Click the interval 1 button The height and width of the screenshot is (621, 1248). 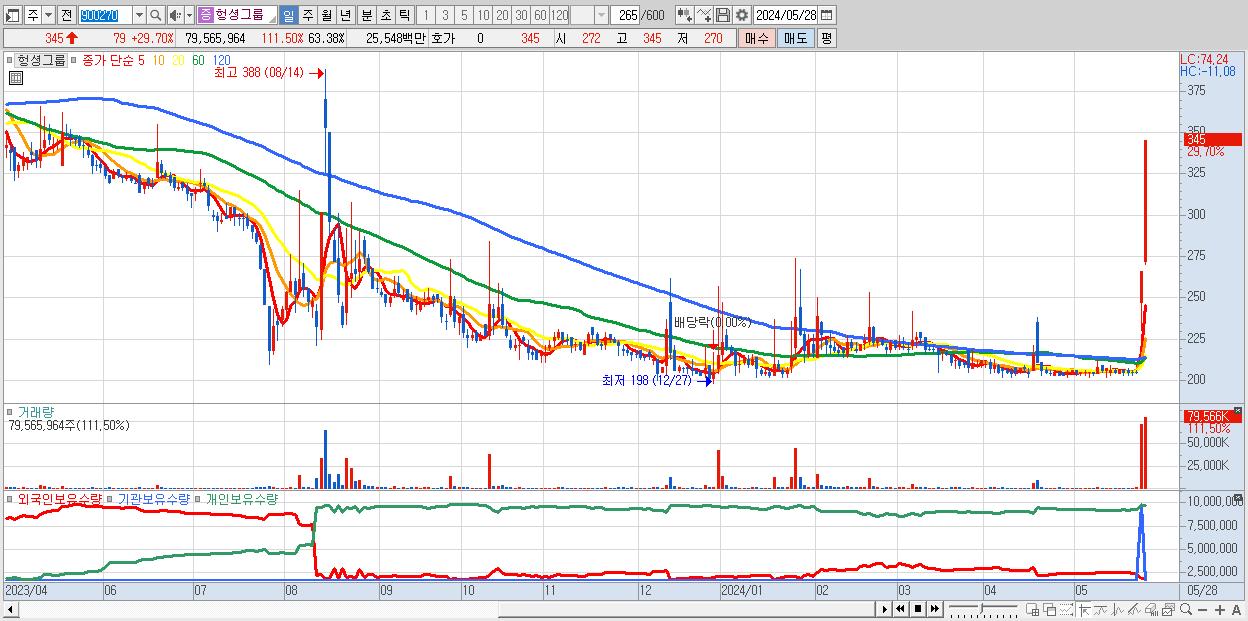coord(425,15)
